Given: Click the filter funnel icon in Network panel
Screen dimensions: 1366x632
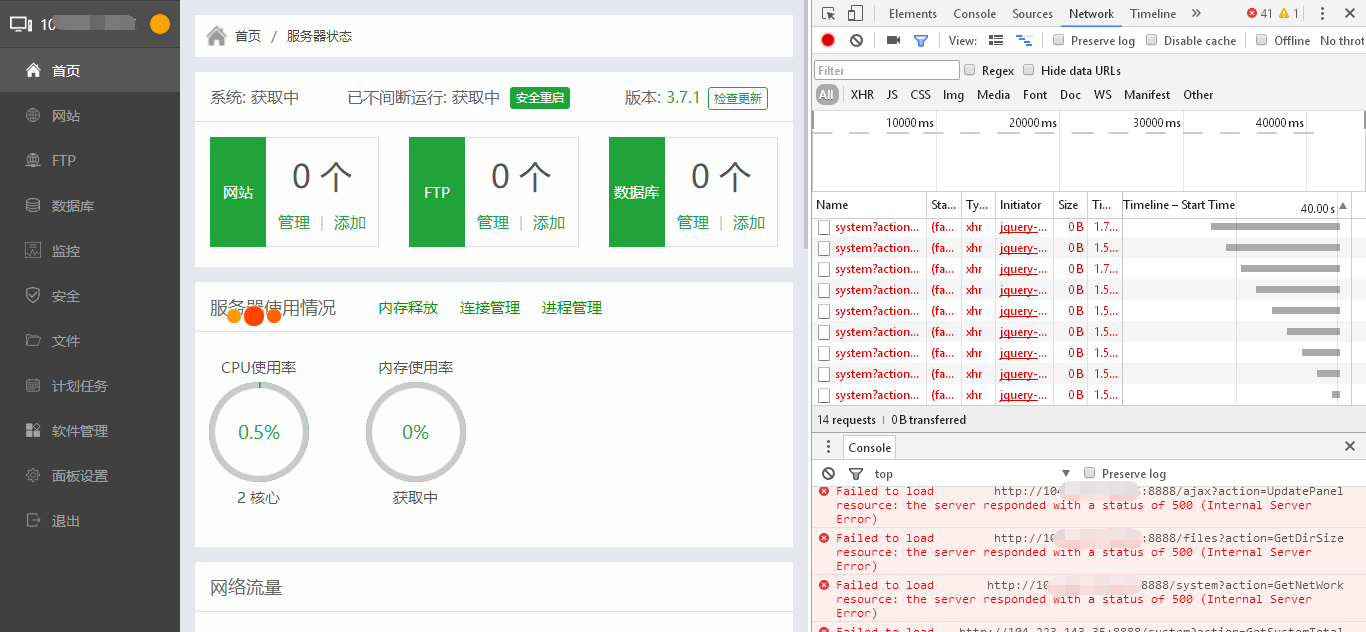Looking at the screenshot, I should 920,40.
